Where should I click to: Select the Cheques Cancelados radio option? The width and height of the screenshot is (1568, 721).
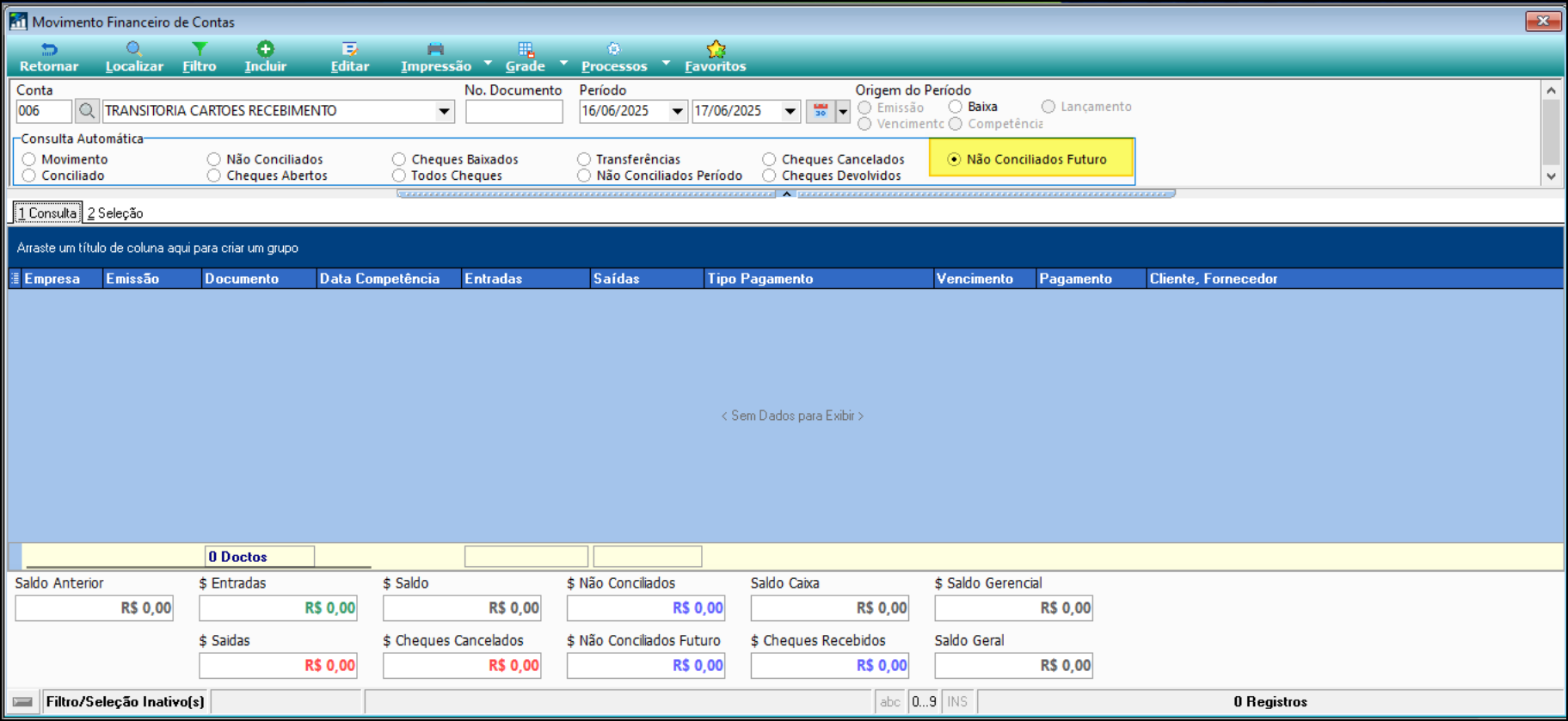tap(769, 159)
